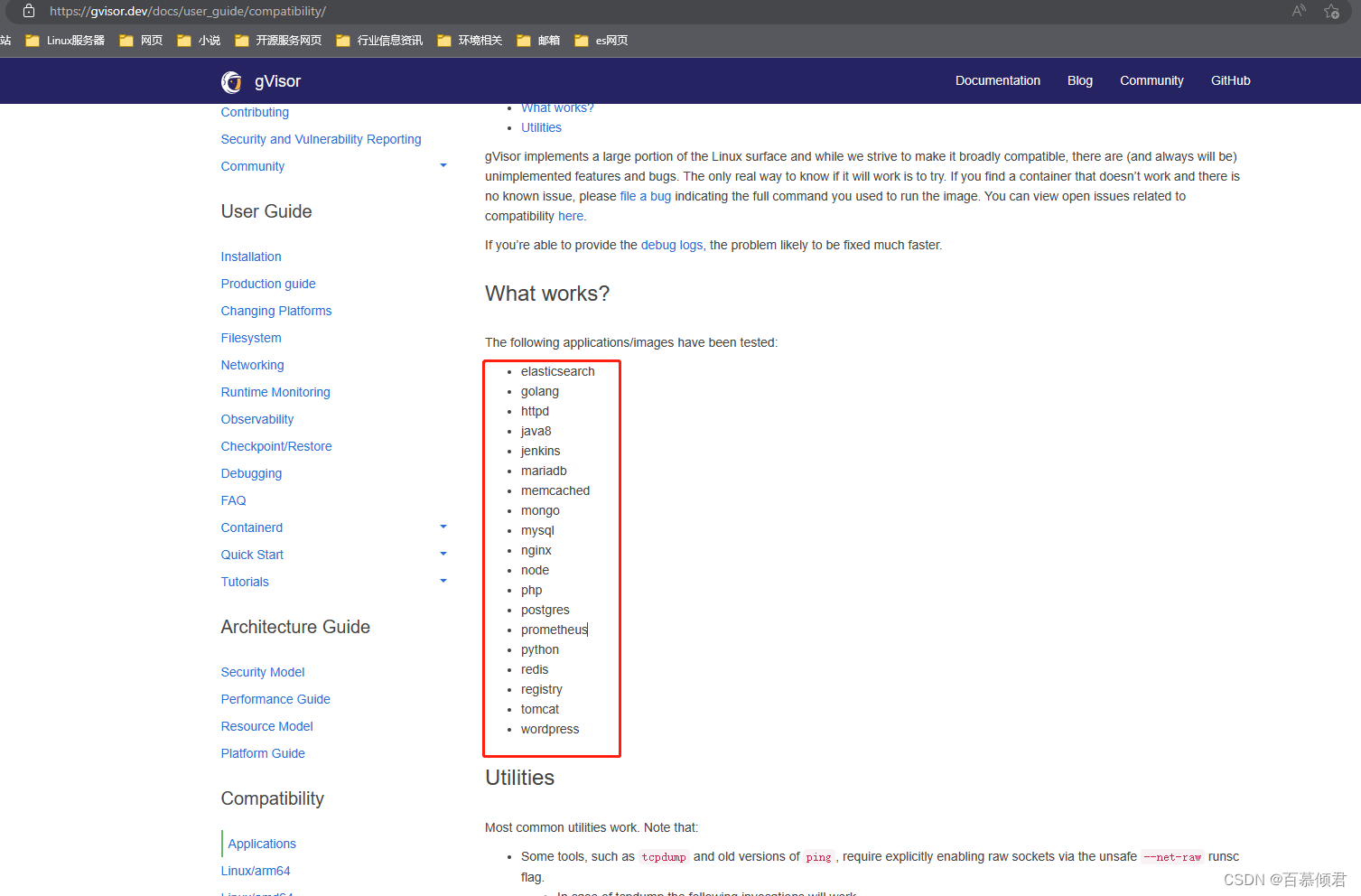1361x896 pixels.
Task: Open the es网页 bookmark folder
Action: pyautogui.click(x=601, y=41)
